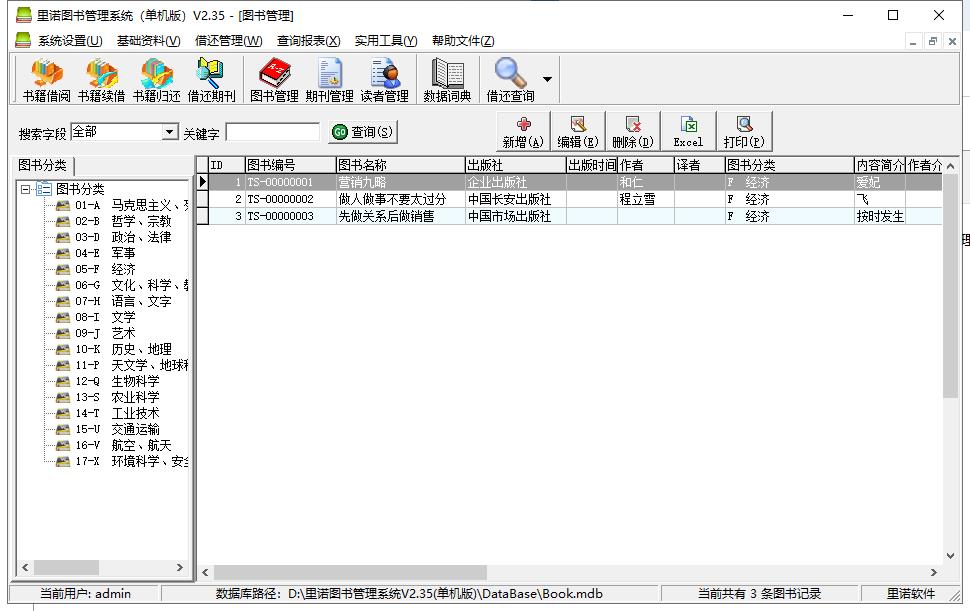Select category 09-J 艺术

pyautogui.click(x=105, y=333)
